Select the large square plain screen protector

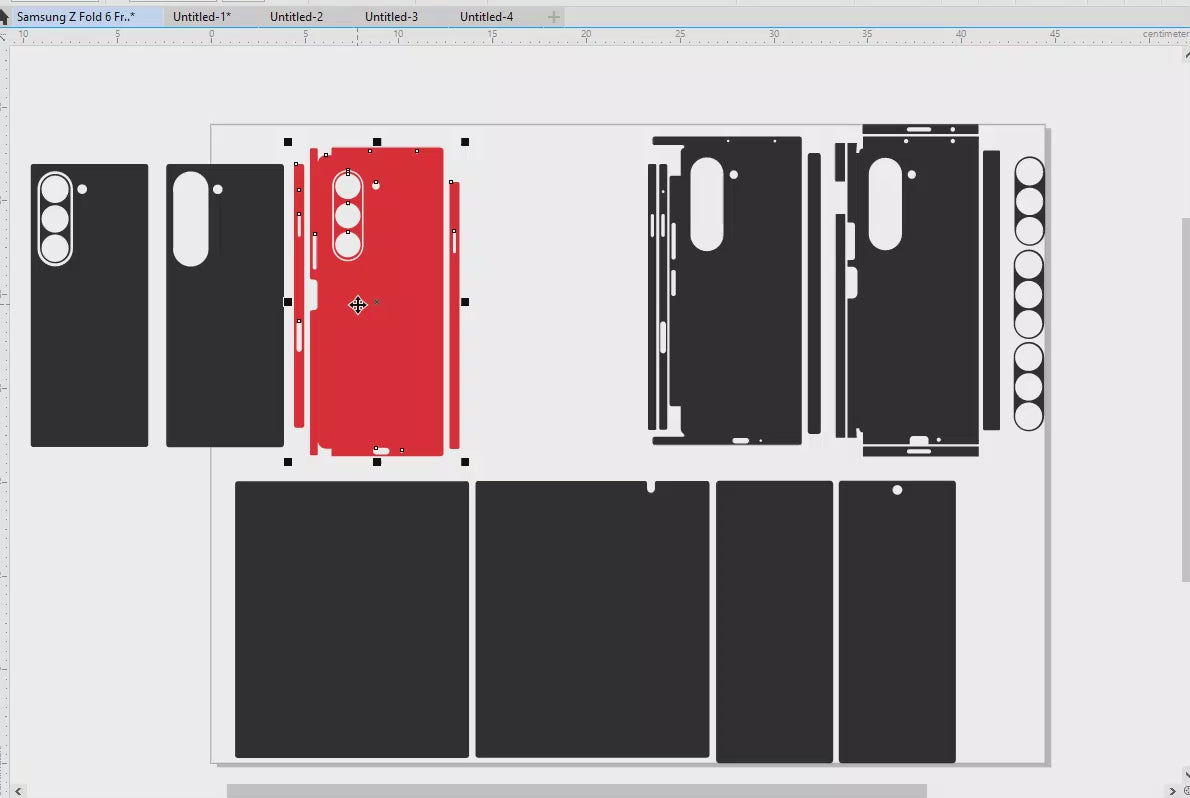352,619
